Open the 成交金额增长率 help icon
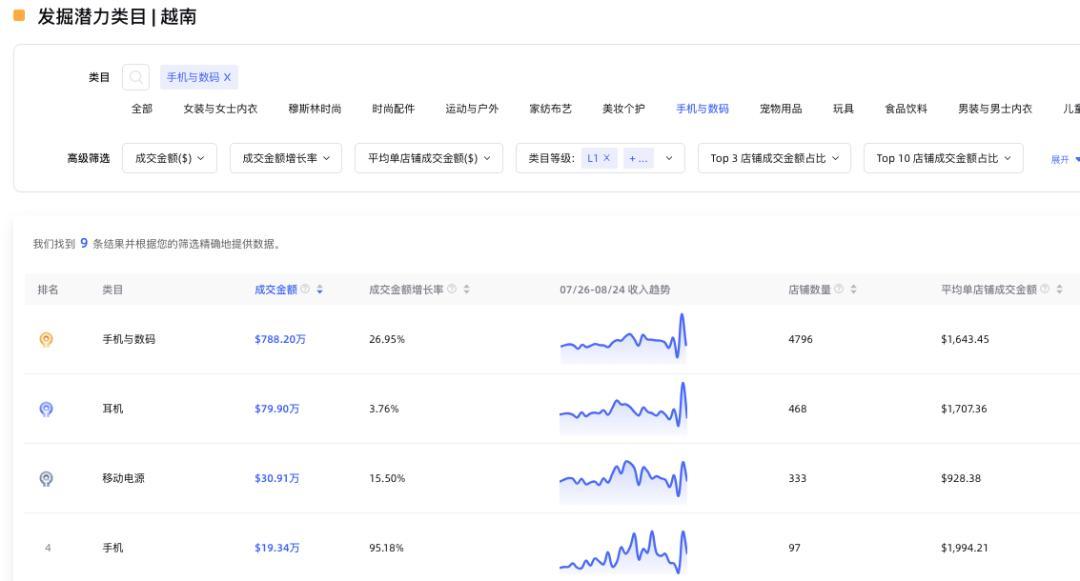 click(452, 289)
